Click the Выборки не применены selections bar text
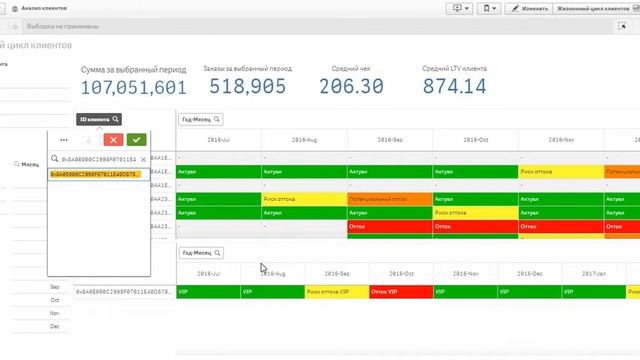The image size is (640, 360). pyautogui.click(x=63, y=27)
